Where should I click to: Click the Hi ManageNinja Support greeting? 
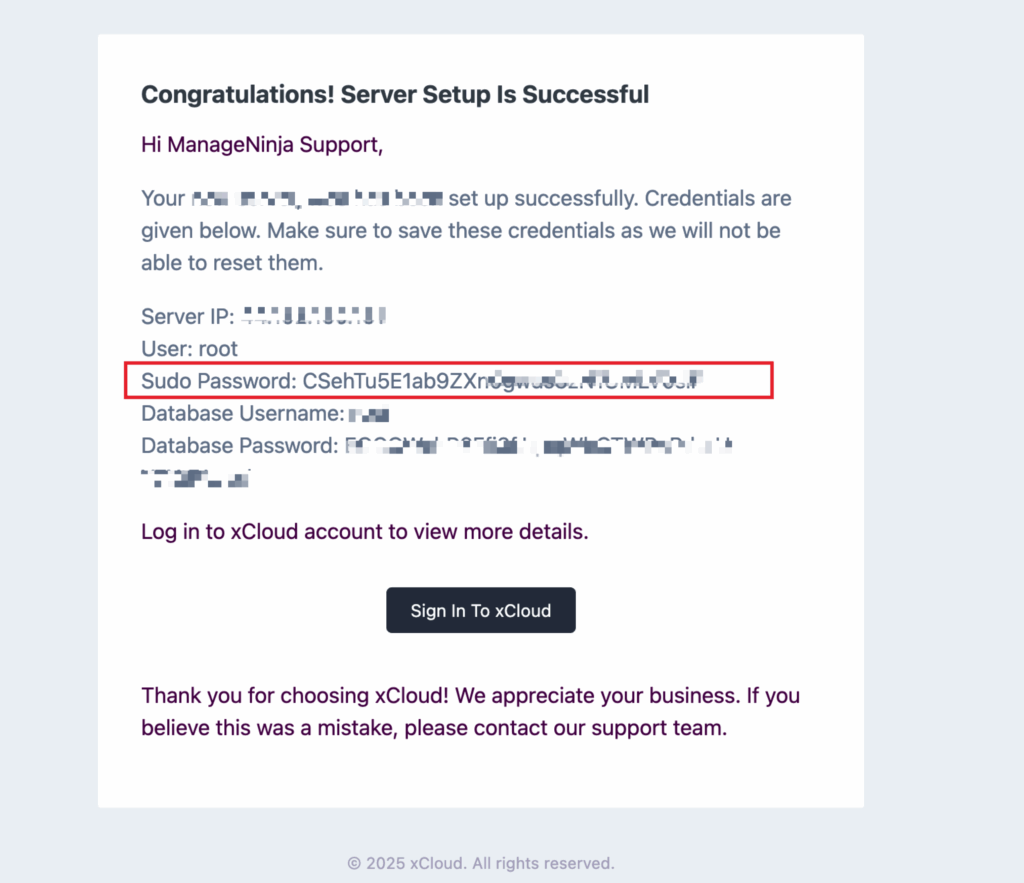[x=262, y=144]
